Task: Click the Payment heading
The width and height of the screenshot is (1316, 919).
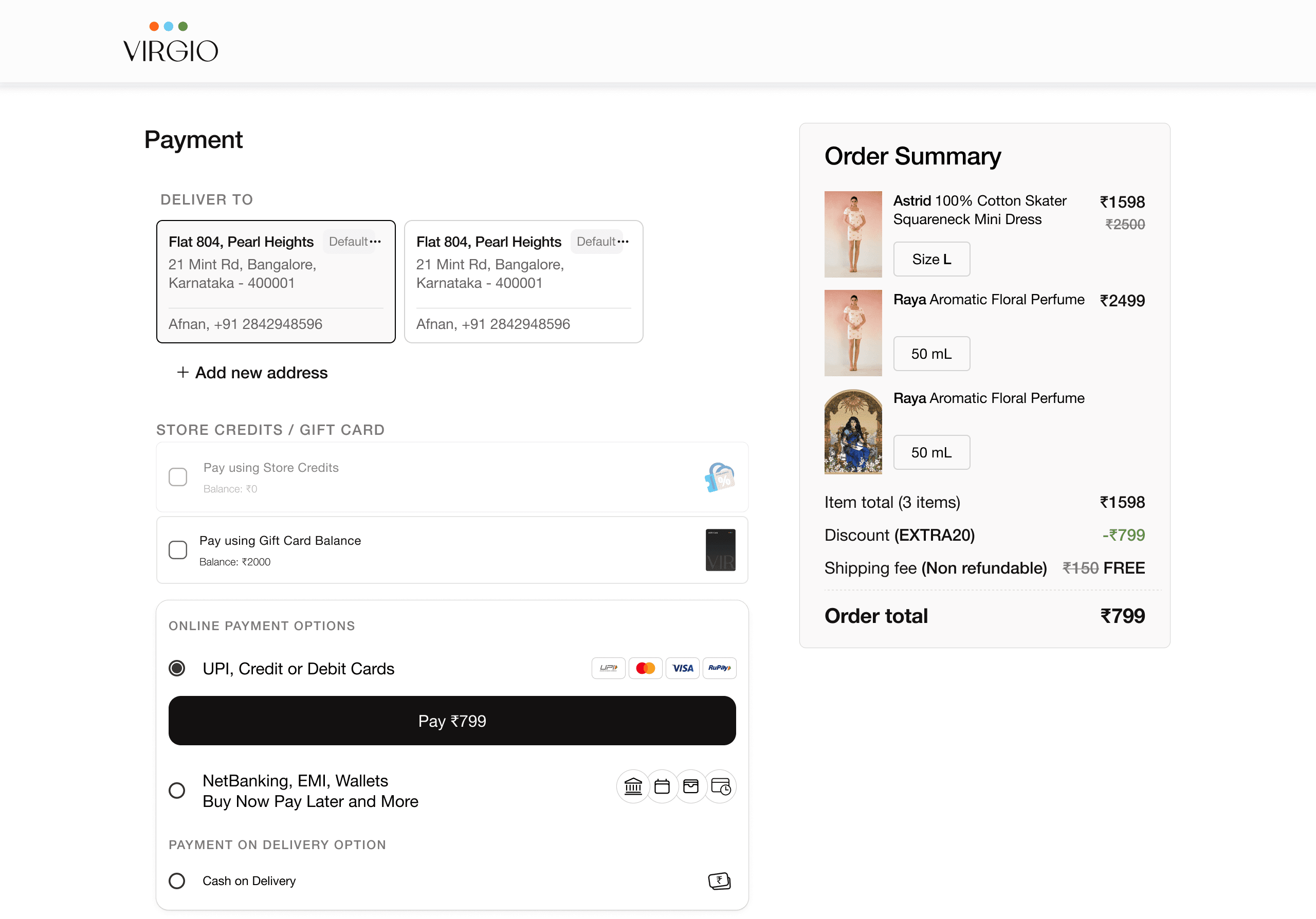Action: [193, 140]
